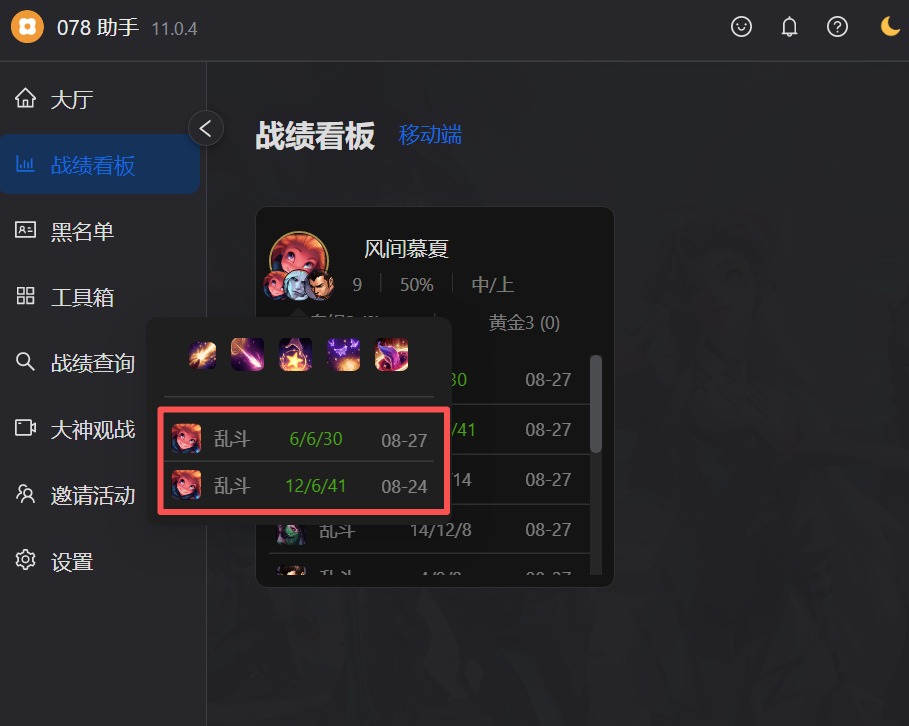Select the 6/6/30 乱斗 match row
The width and height of the screenshot is (909, 726).
click(299, 439)
